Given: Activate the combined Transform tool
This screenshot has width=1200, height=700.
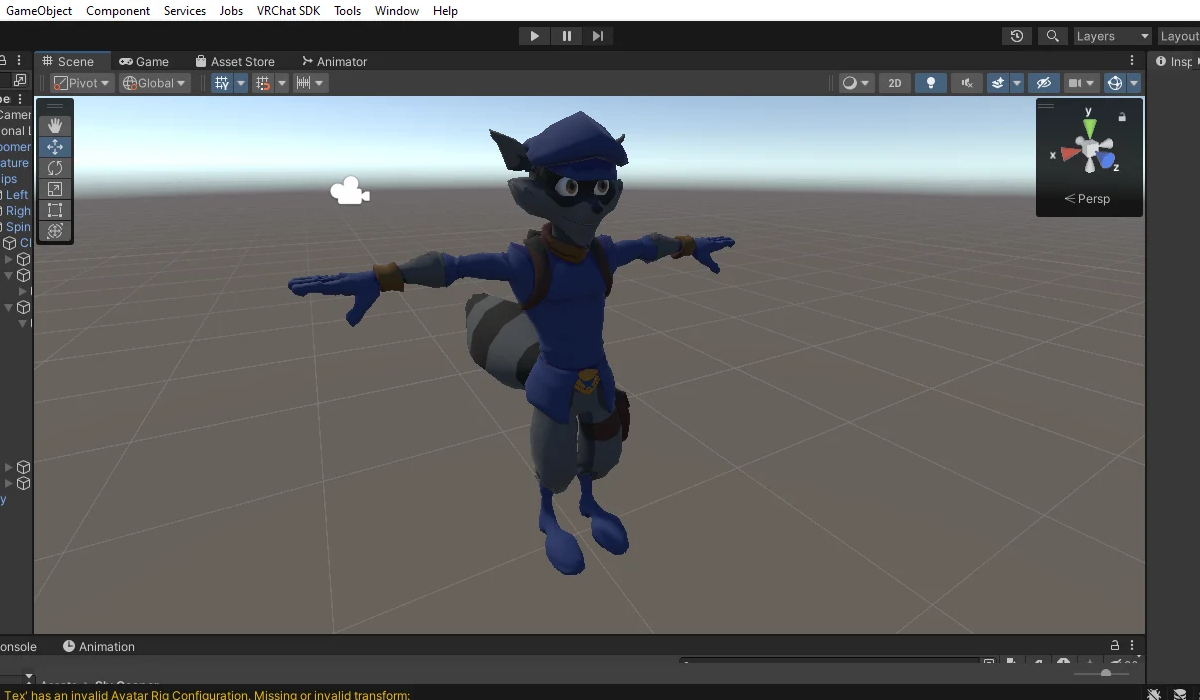Looking at the screenshot, I should pos(55,232).
